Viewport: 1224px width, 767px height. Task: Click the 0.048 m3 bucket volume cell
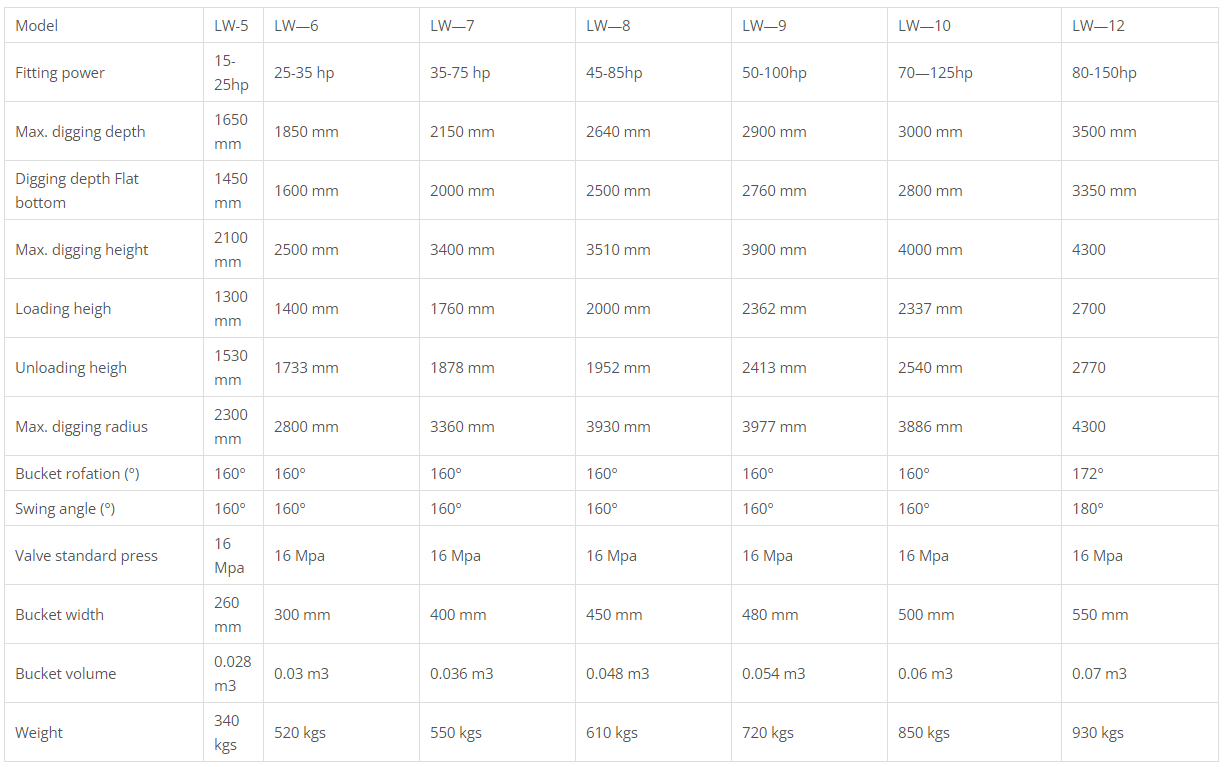617,673
